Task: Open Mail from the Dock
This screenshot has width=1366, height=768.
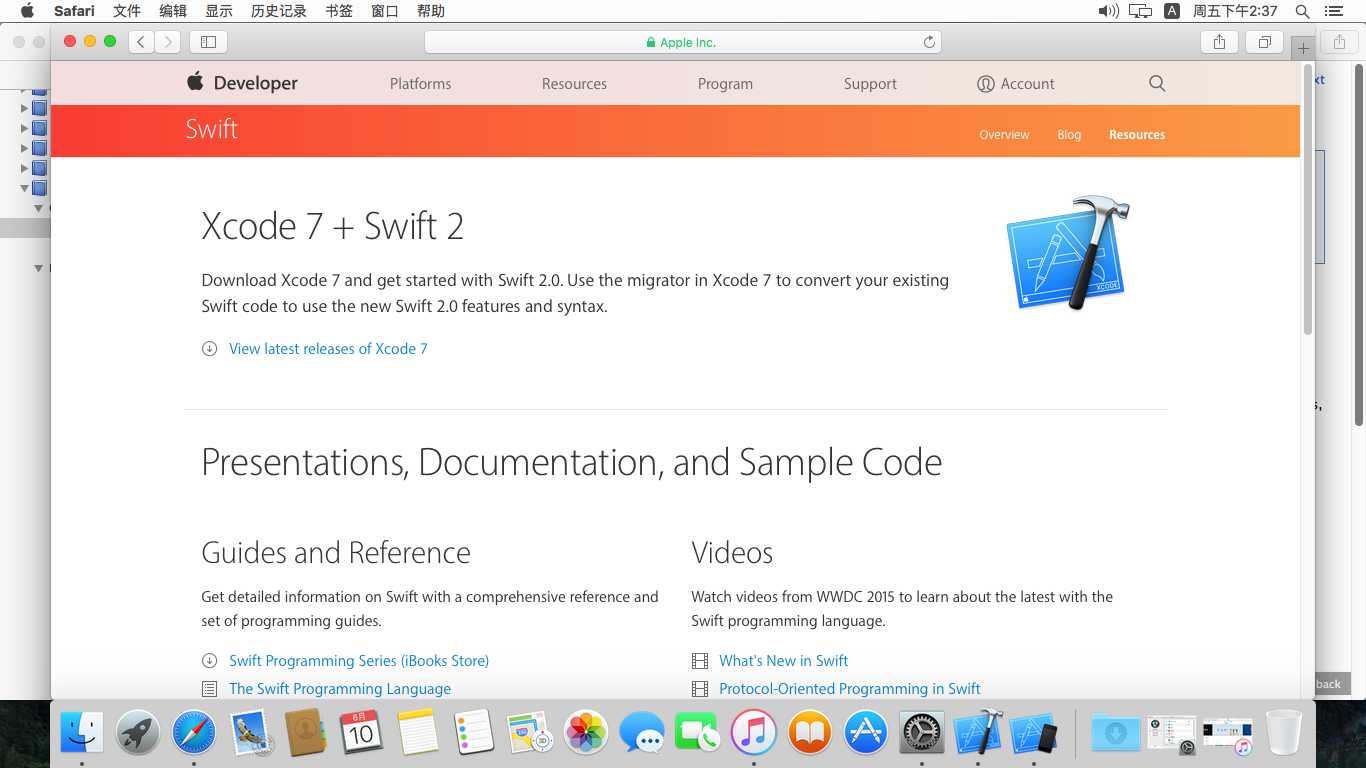Action: tap(250, 733)
